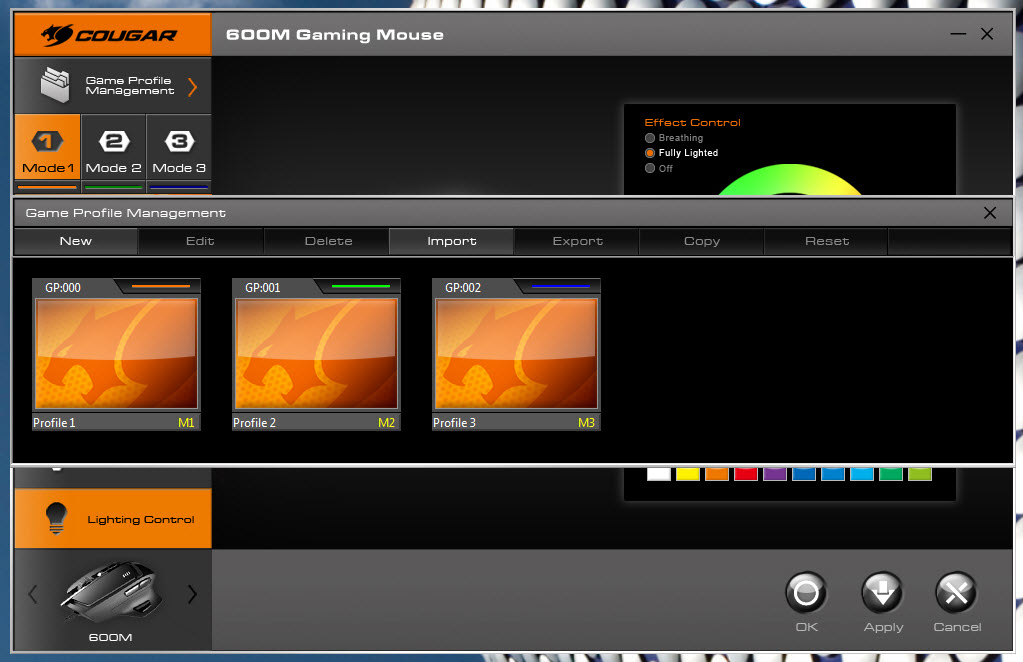Screen dimensions: 1023x662
Task: Pick the yellow color swatch
Action: [688, 474]
